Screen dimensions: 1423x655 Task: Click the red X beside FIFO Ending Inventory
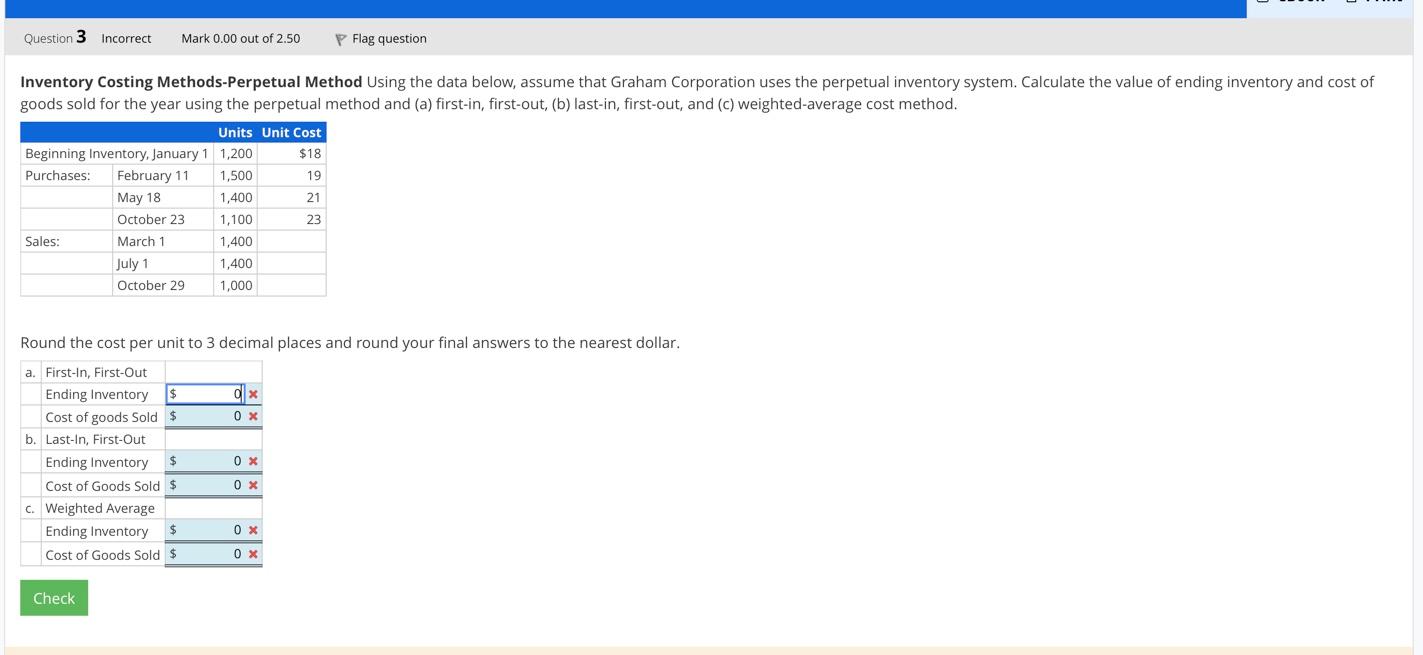tap(251, 393)
